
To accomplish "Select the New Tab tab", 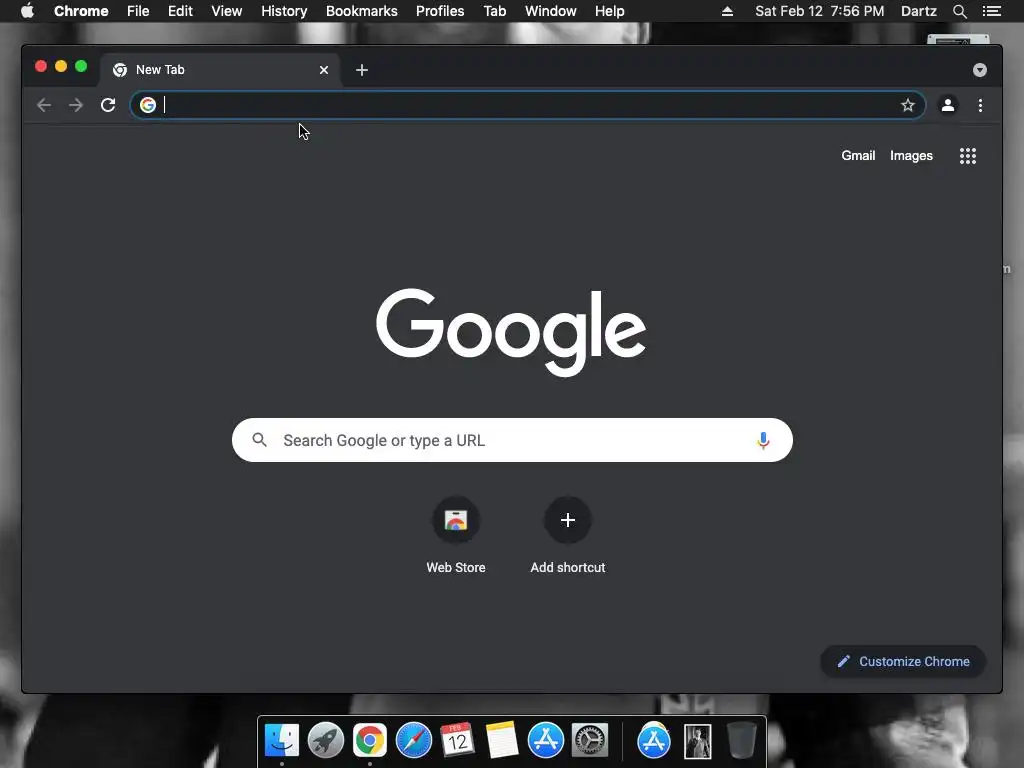I will point(219,70).
